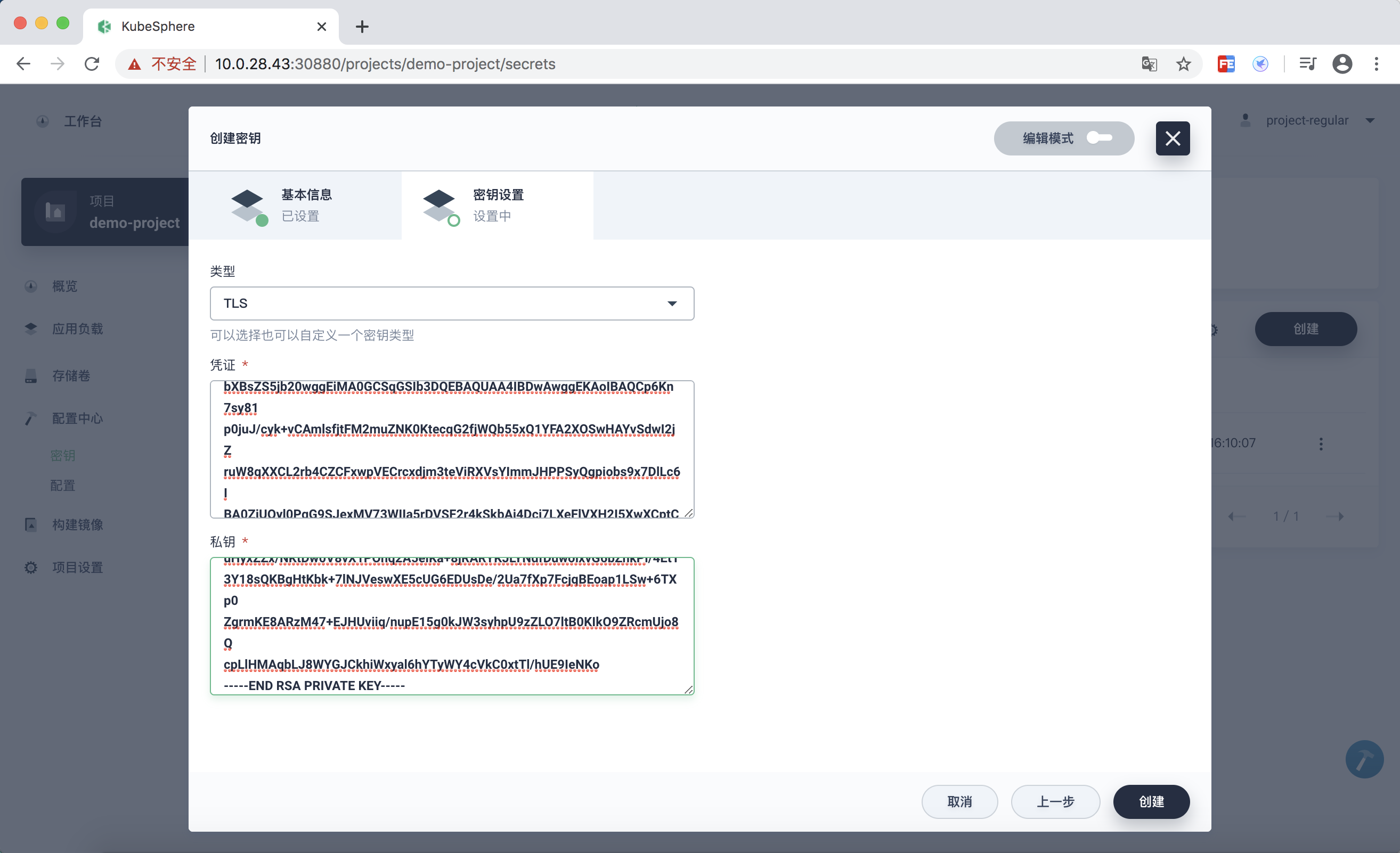
Task: Open the Google Translate icon in address bar
Action: pos(1149,63)
